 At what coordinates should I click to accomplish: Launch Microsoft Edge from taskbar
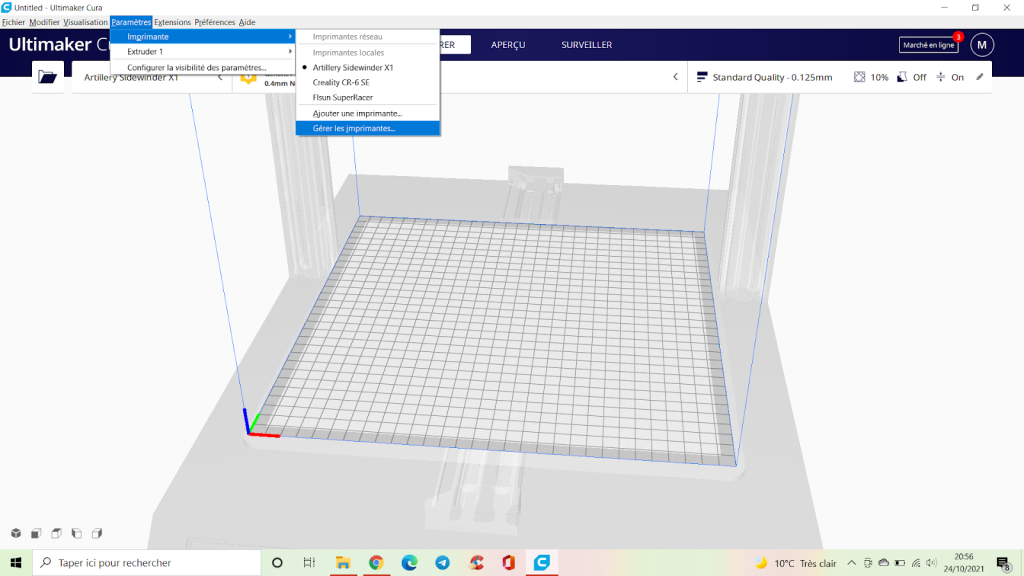409,563
